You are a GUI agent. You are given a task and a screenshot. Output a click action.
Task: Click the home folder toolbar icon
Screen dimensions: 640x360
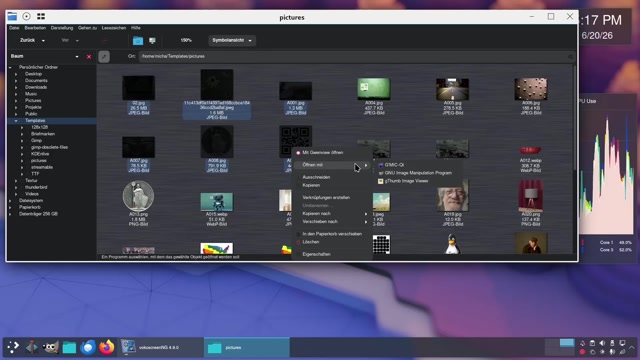[x=138, y=40]
